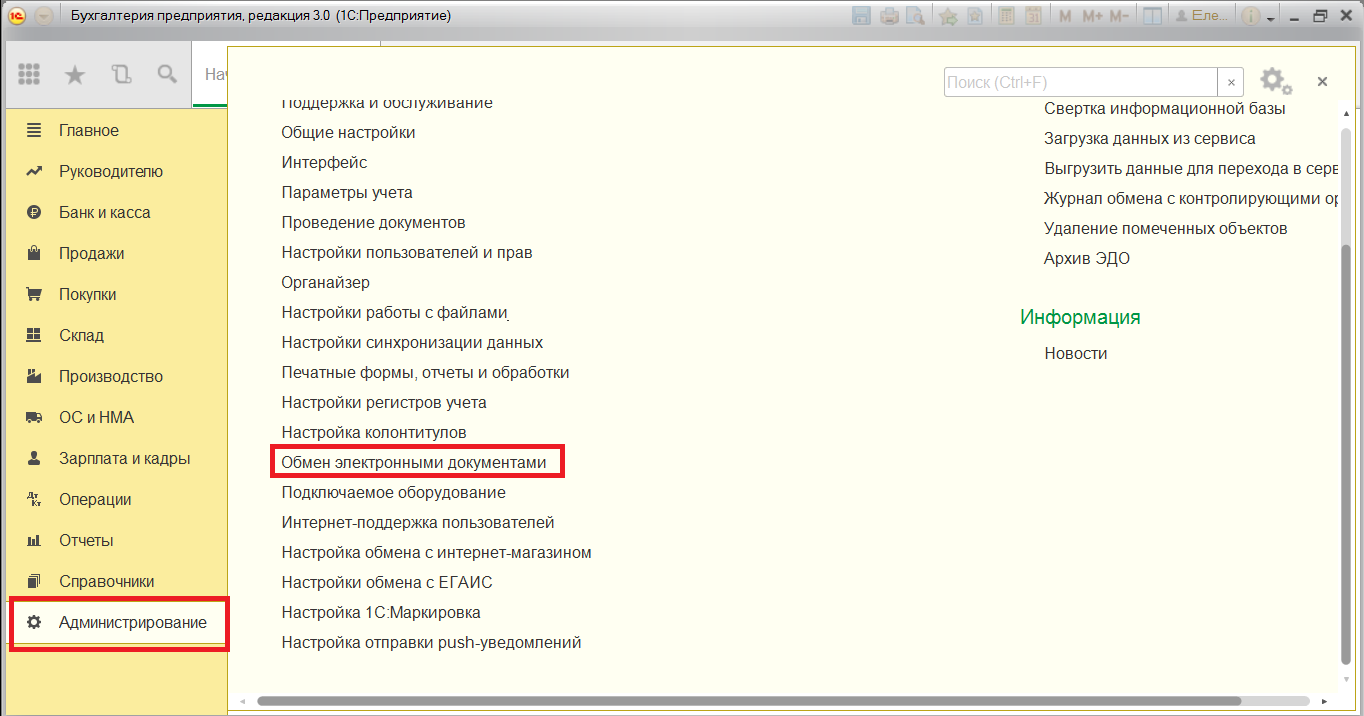Clear the search field with the x button
Image resolution: width=1364 pixels, height=716 pixels.
pos(1231,82)
